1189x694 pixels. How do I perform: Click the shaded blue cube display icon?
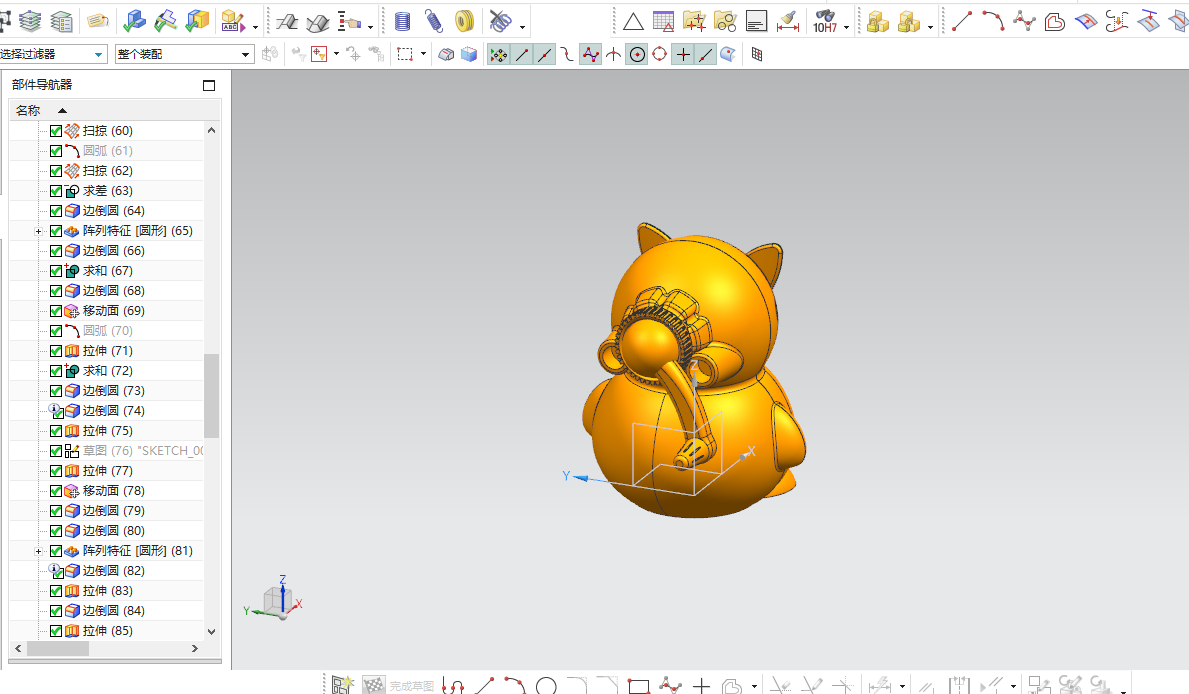[x=469, y=55]
